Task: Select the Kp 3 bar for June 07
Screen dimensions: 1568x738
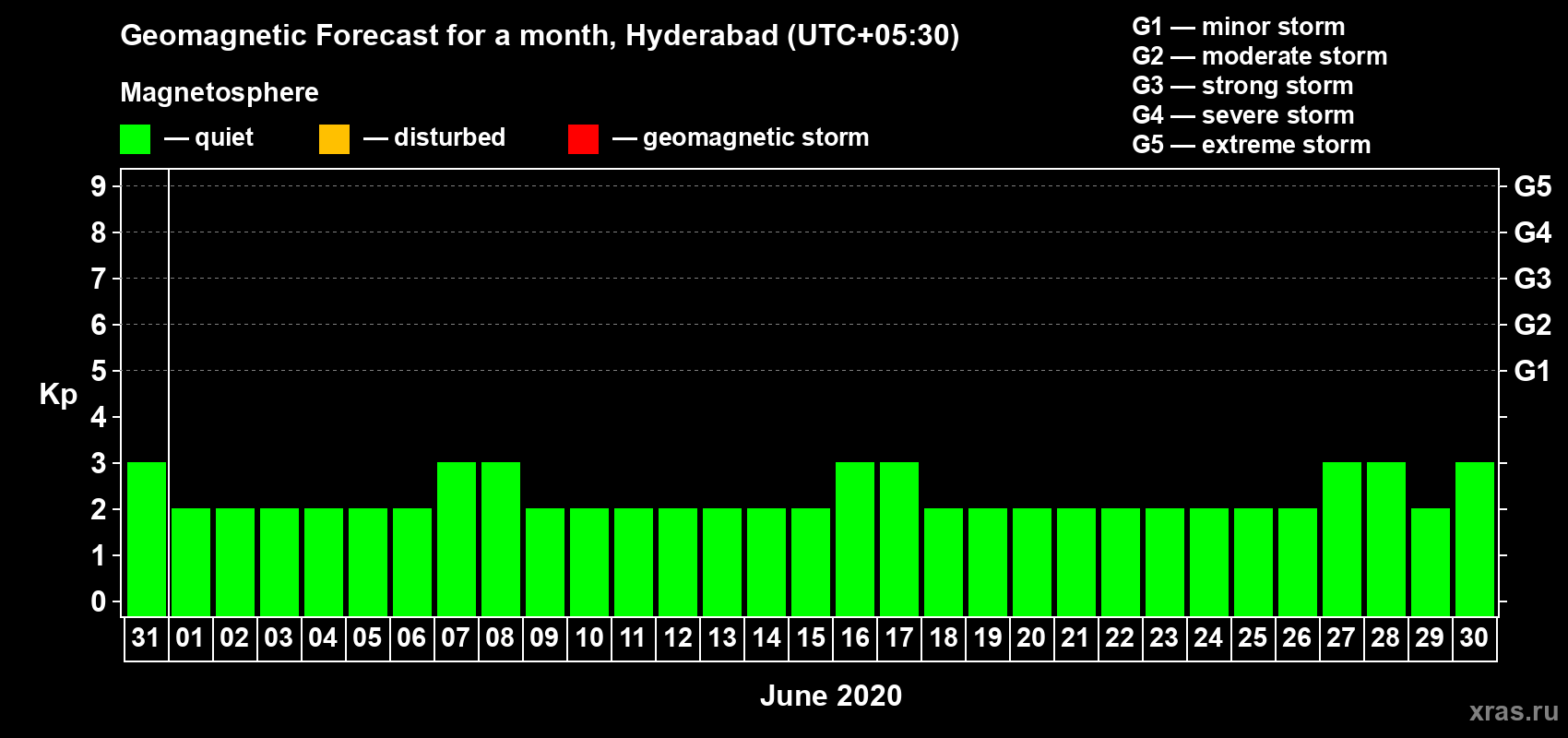Action: (x=457, y=539)
